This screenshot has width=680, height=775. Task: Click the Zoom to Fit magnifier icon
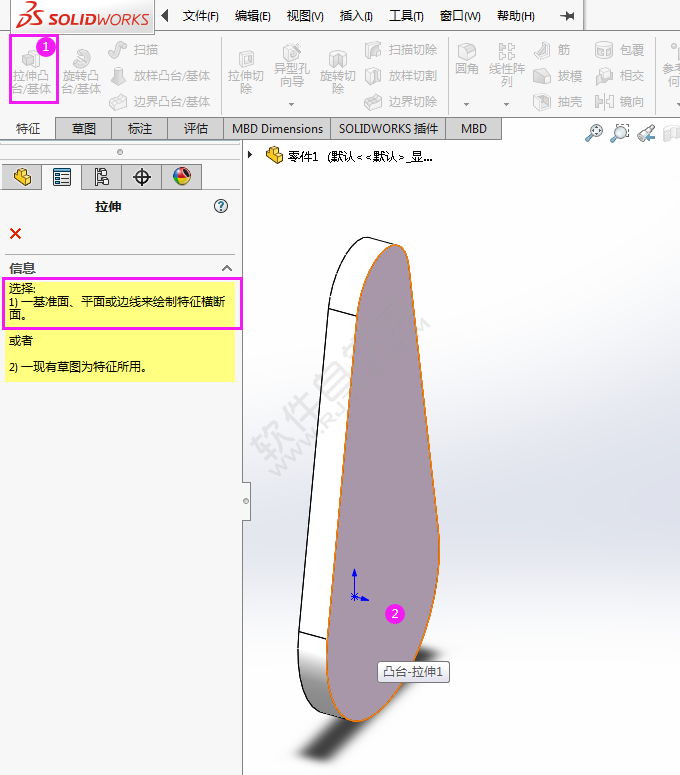coord(594,133)
